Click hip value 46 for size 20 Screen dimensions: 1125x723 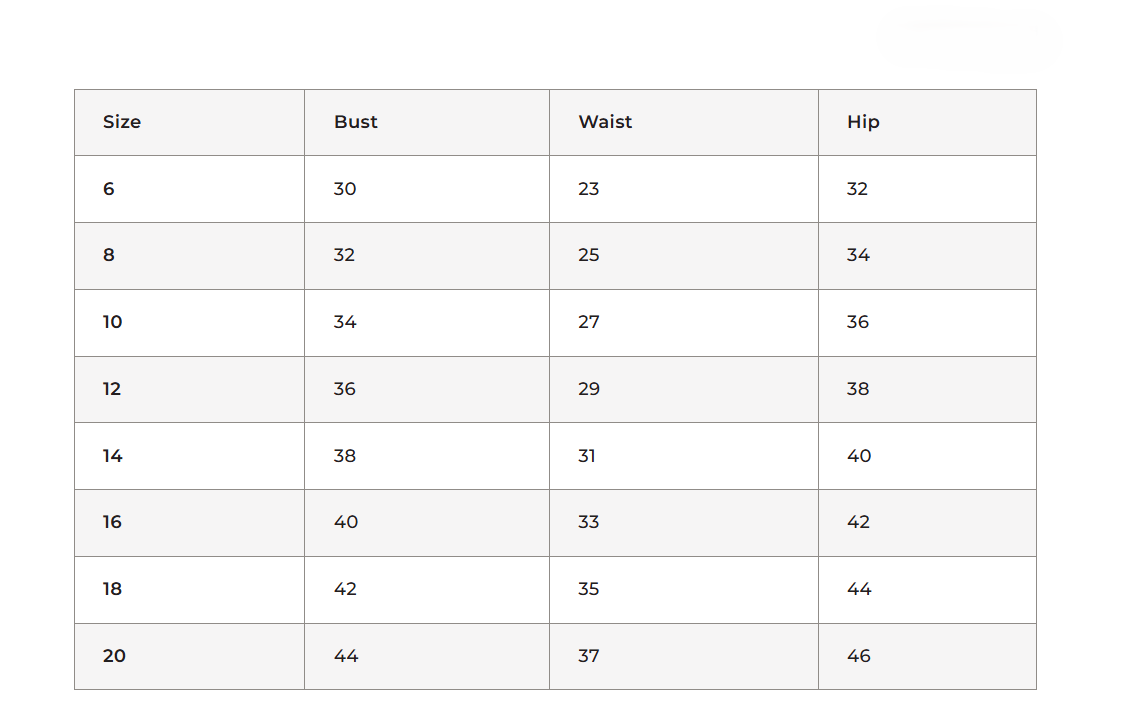859,656
